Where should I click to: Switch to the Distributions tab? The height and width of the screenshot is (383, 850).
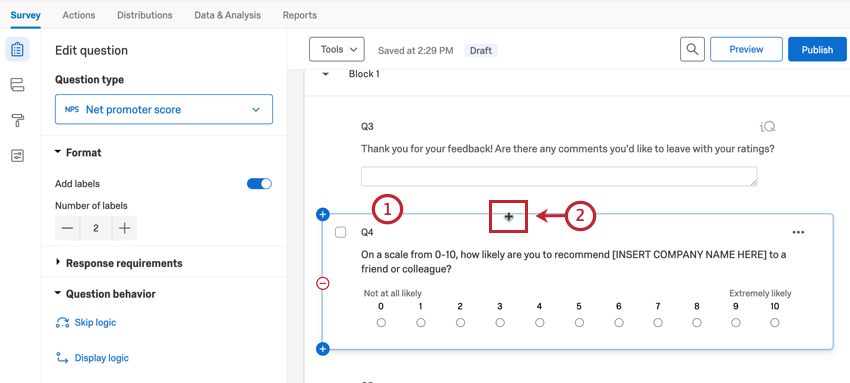click(x=145, y=15)
